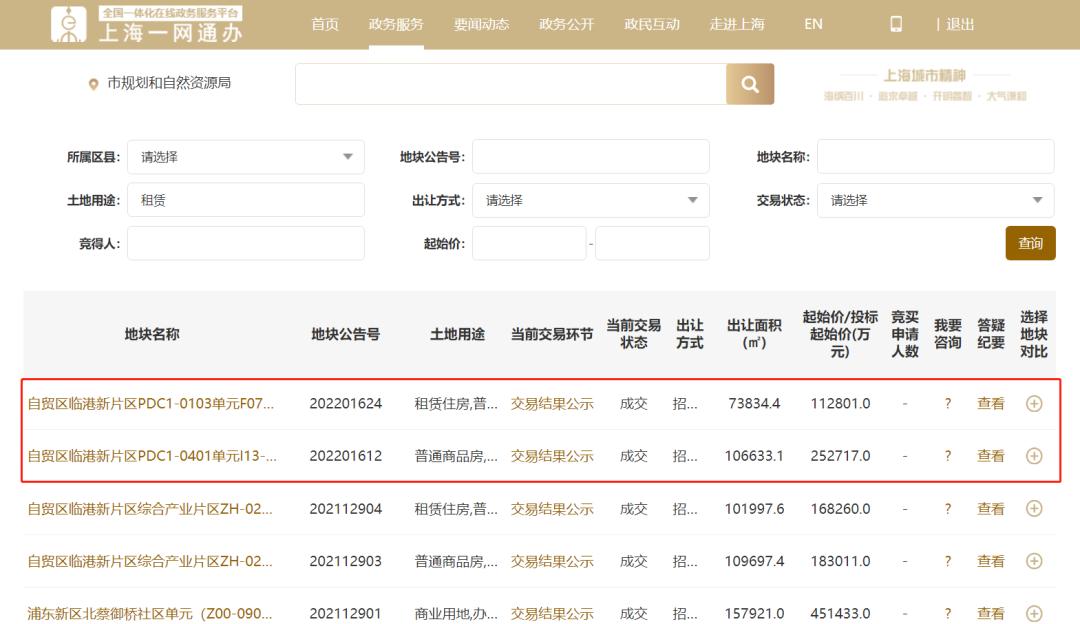Switch to the 政务服务 nav tab
Screen dimensions: 1080x624
point(396,24)
